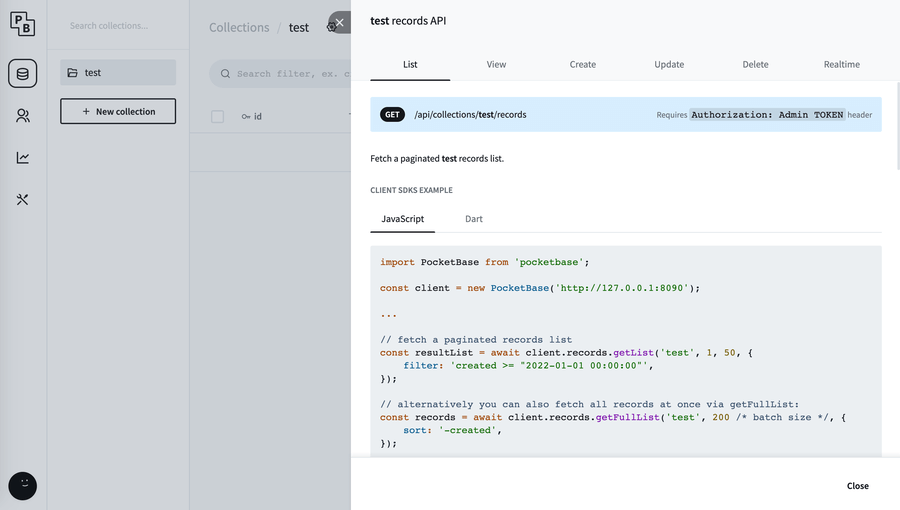900x510 pixels.
Task: Switch to the List tab
Action: [410, 64]
